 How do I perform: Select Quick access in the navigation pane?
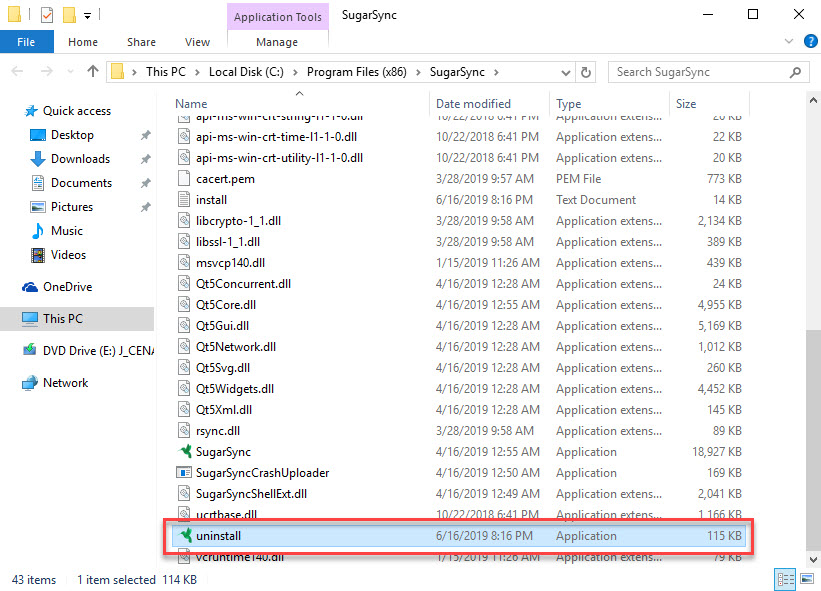pyautogui.click(x=76, y=111)
